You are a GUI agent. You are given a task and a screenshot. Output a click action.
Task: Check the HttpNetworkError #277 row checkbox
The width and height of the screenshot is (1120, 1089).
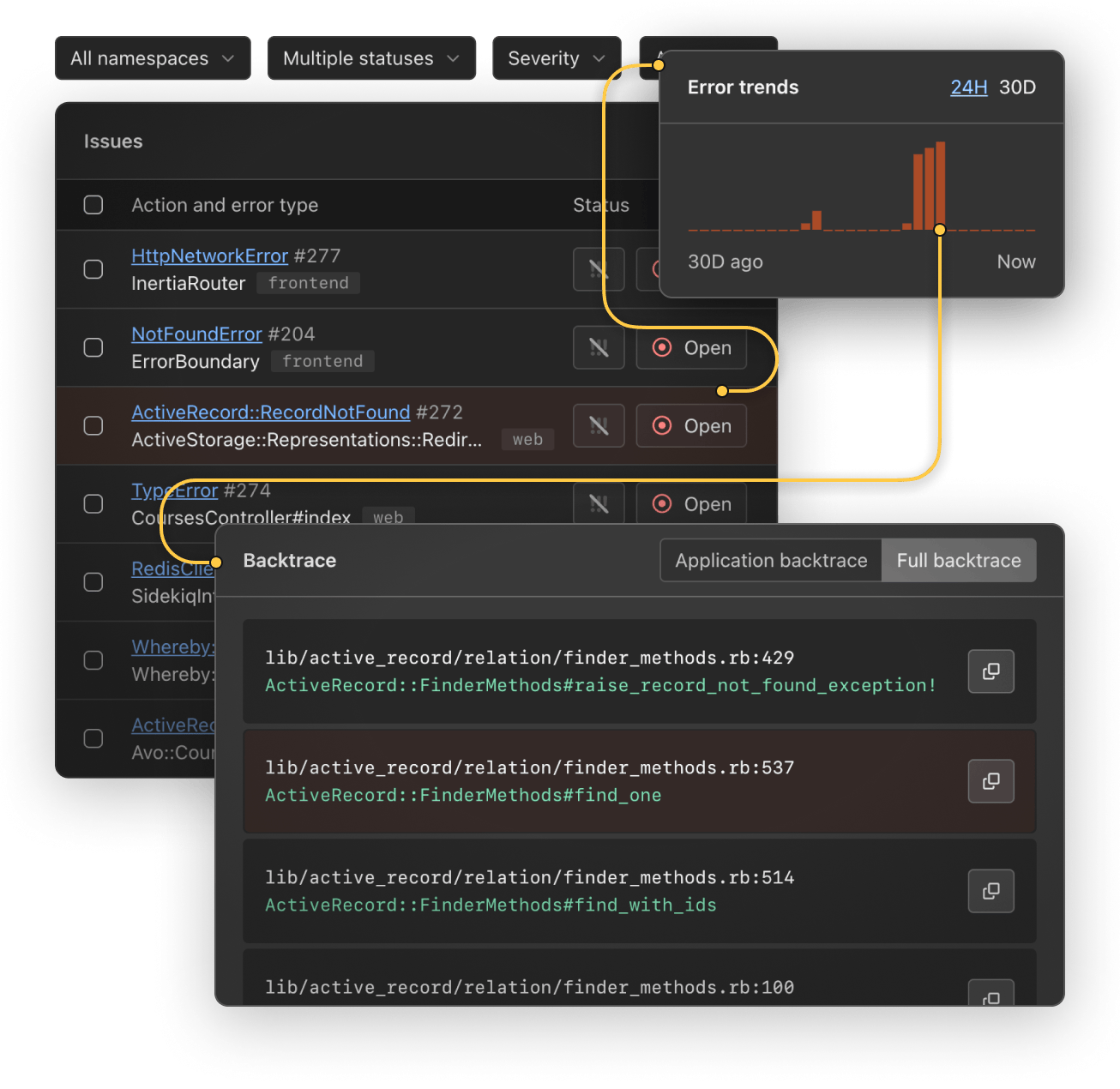[x=93, y=269]
